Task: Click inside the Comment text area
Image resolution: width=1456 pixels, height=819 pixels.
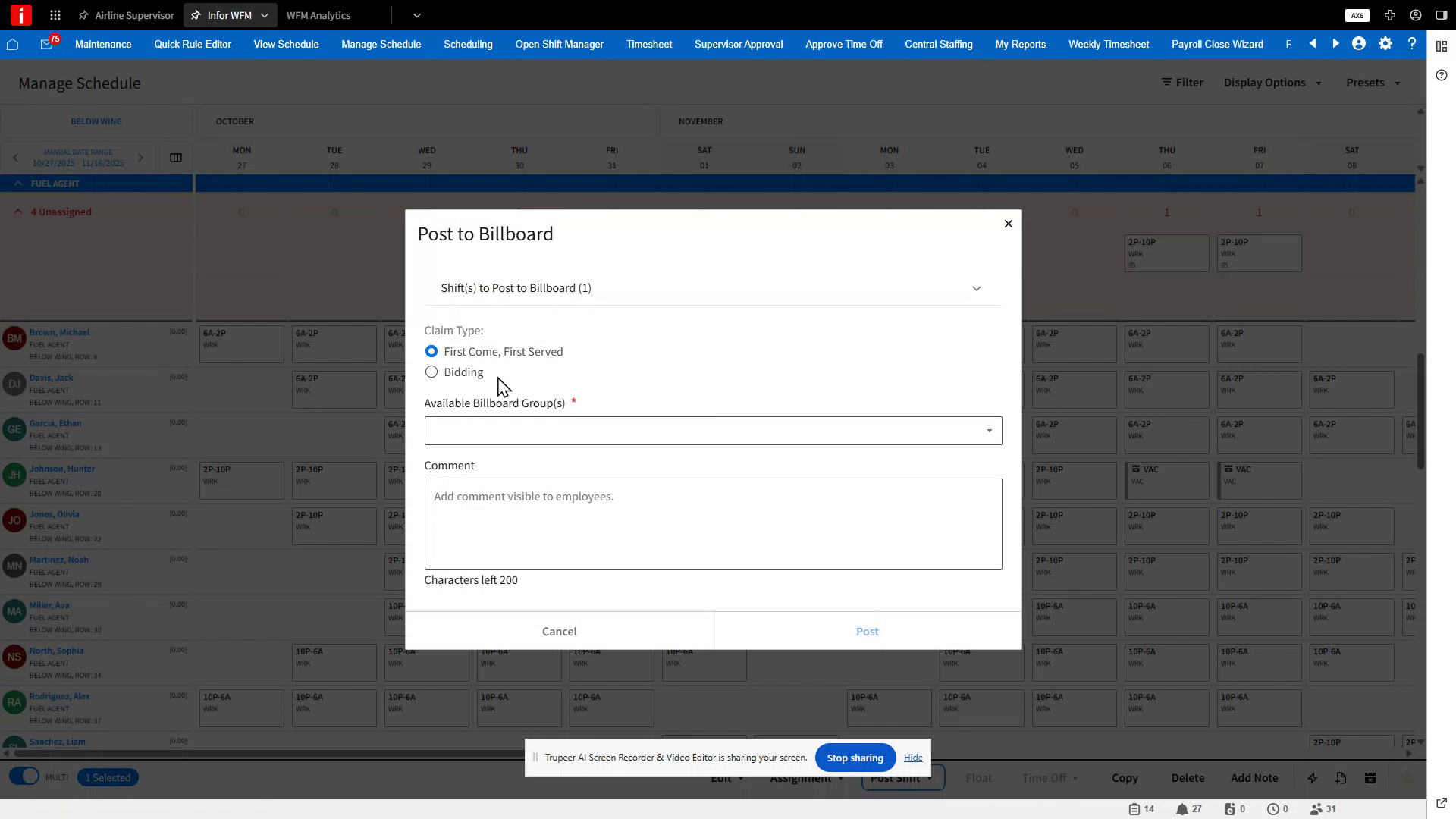Action: (713, 523)
